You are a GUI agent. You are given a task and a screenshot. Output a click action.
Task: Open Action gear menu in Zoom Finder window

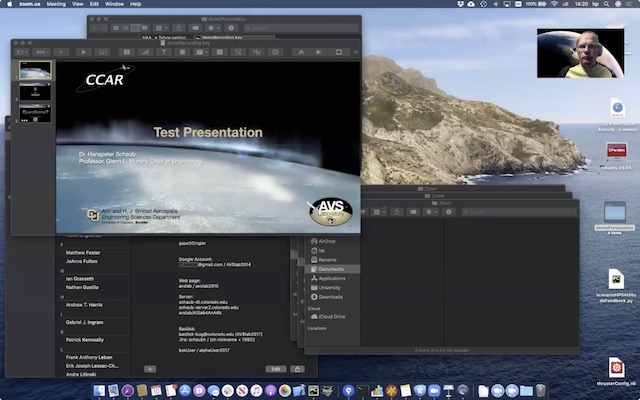431,212
